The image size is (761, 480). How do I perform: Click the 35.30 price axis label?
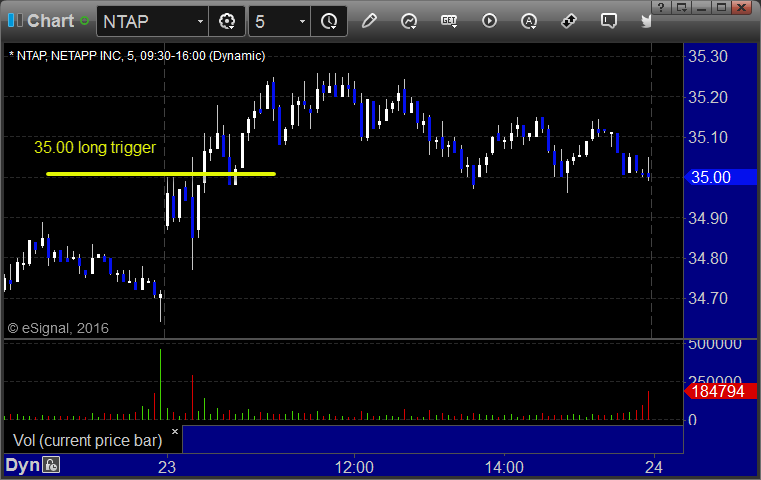click(x=708, y=56)
